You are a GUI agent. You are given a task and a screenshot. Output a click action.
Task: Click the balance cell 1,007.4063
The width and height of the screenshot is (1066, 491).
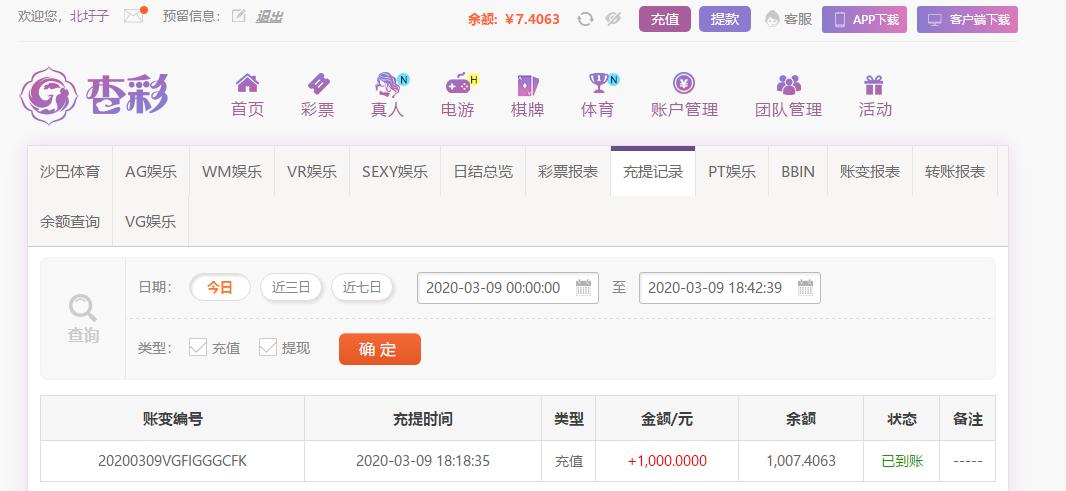tap(801, 461)
